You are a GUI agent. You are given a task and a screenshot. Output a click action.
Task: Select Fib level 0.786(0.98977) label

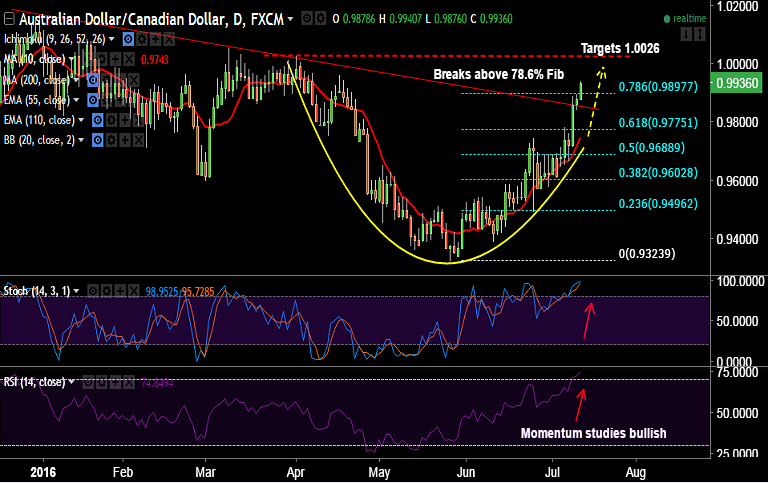658,87
